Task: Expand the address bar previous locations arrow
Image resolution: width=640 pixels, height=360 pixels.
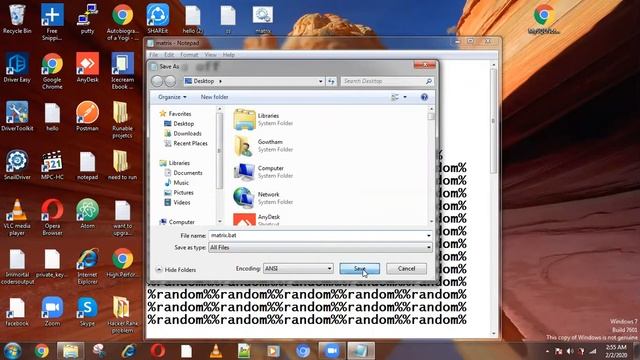Action: click(320, 81)
